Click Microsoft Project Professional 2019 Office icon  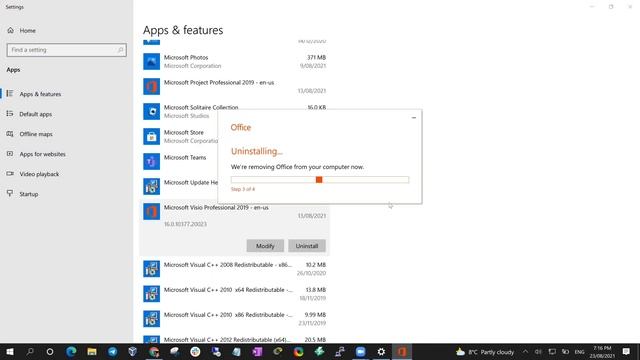click(x=151, y=87)
